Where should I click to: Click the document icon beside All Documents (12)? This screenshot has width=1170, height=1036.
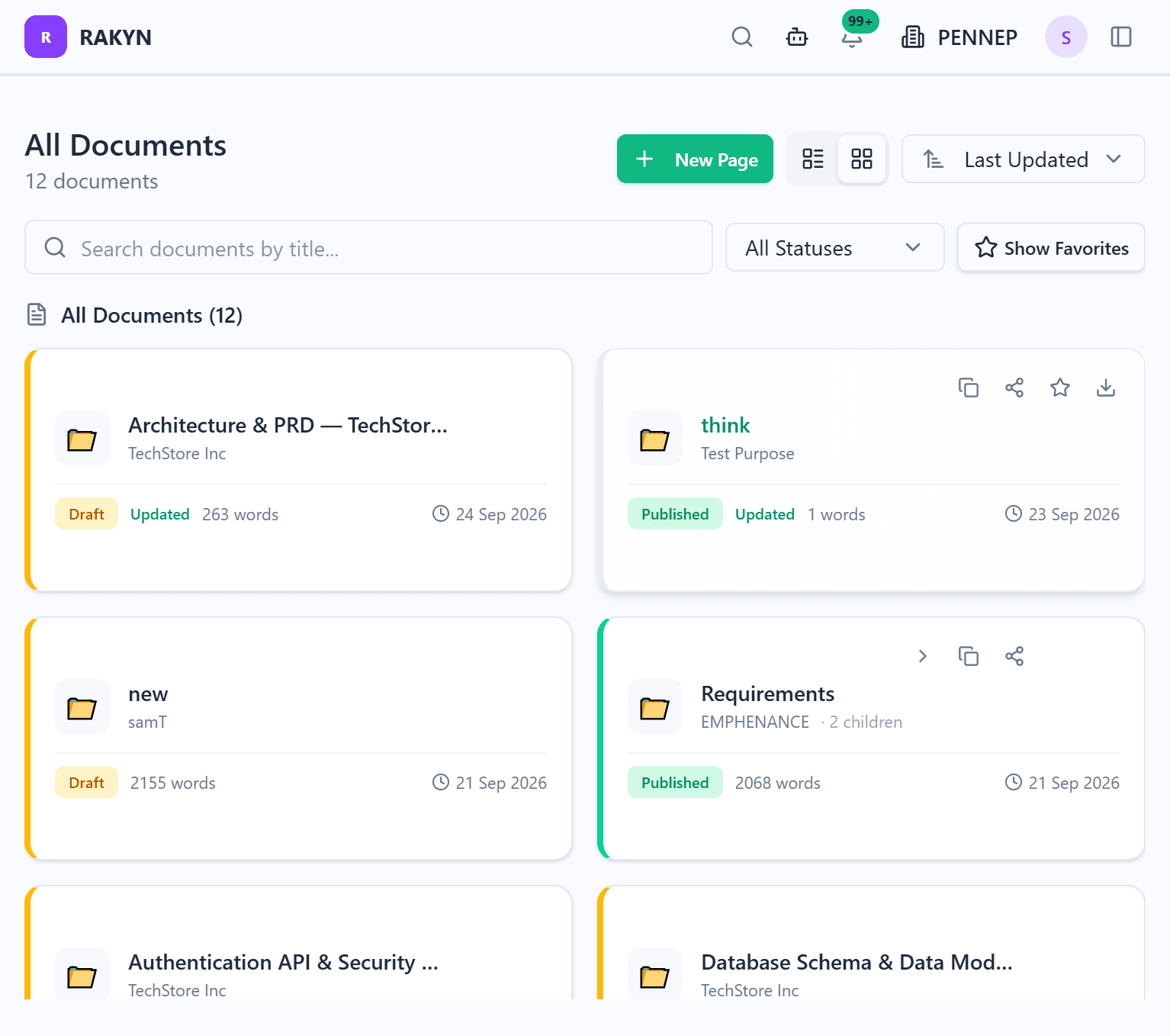tap(37, 314)
